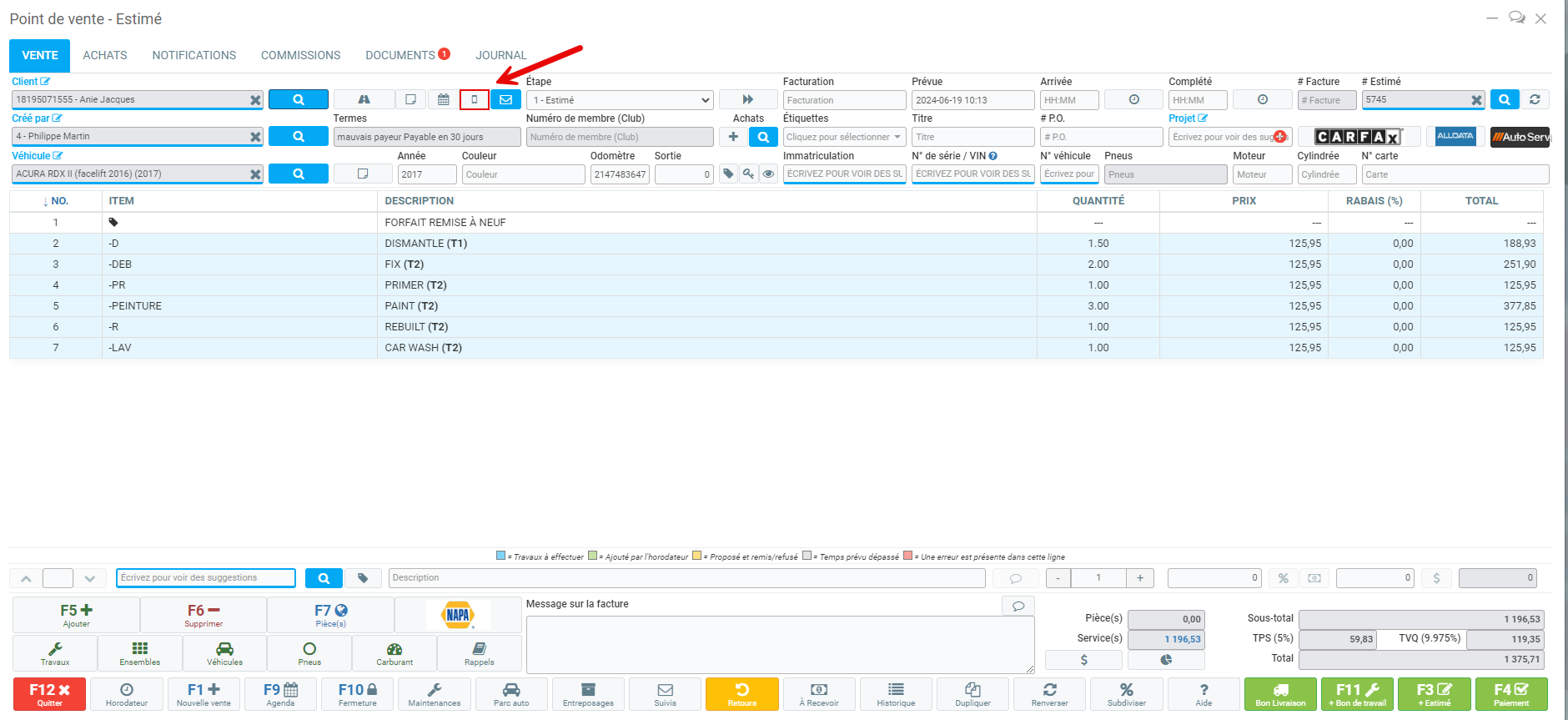Switch to the ACHATS tab
1568x720 pixels.
[x=105, y=55]
